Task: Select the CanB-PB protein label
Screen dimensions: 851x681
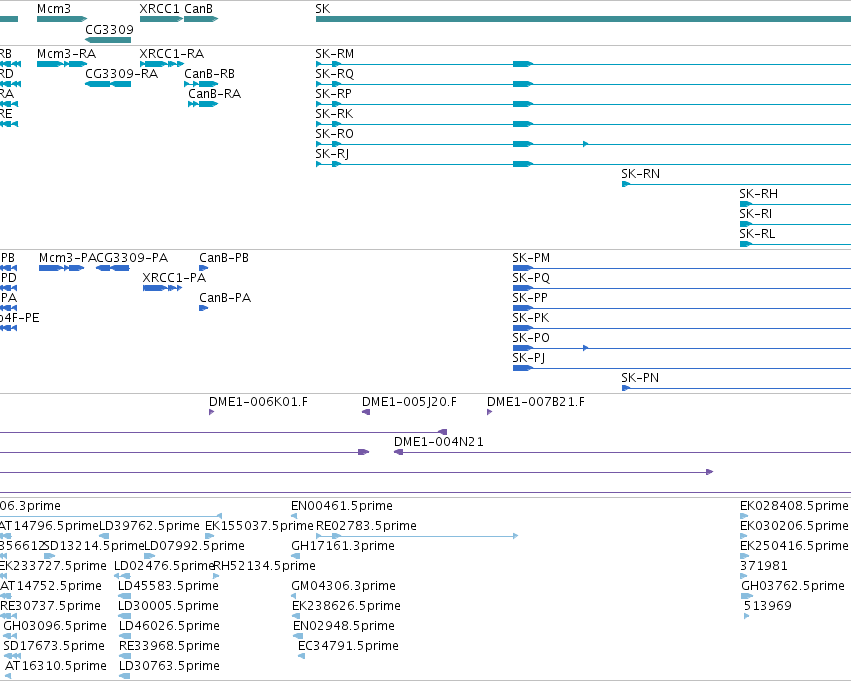Action: [x=224, y=258]
